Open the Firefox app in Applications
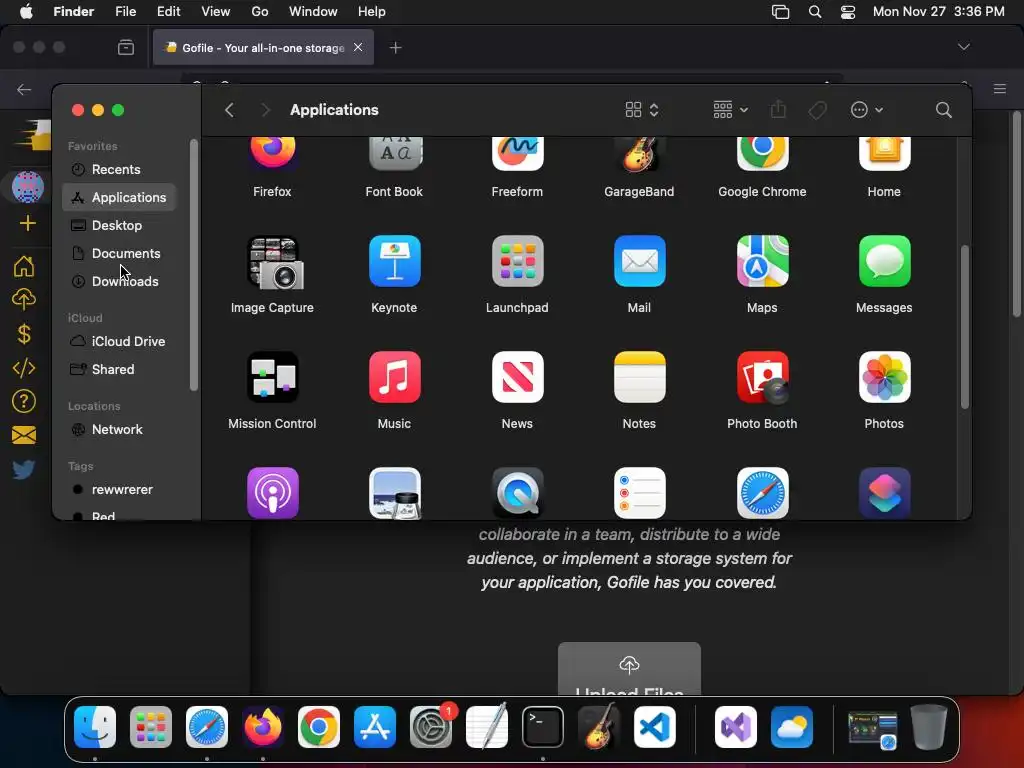This screenshot has width=1024, height=768. click(272, 154)
